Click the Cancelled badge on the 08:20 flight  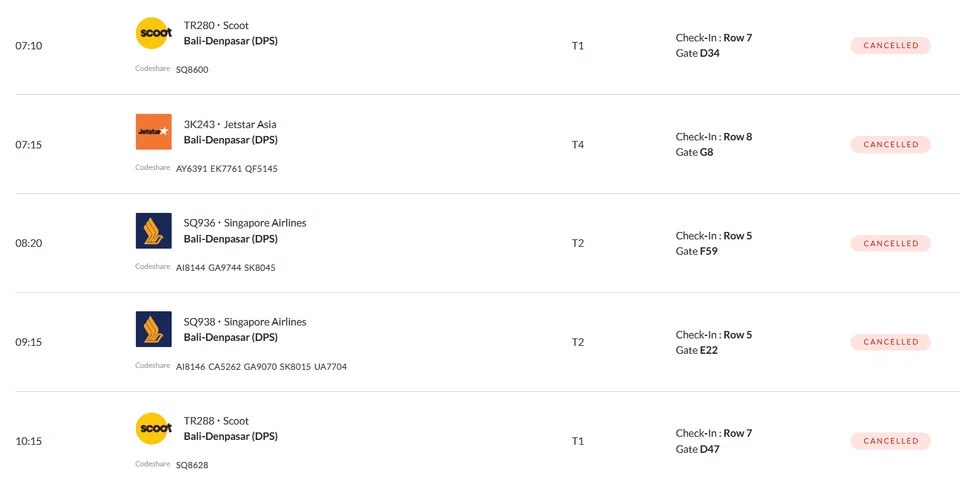pos(890,243)
